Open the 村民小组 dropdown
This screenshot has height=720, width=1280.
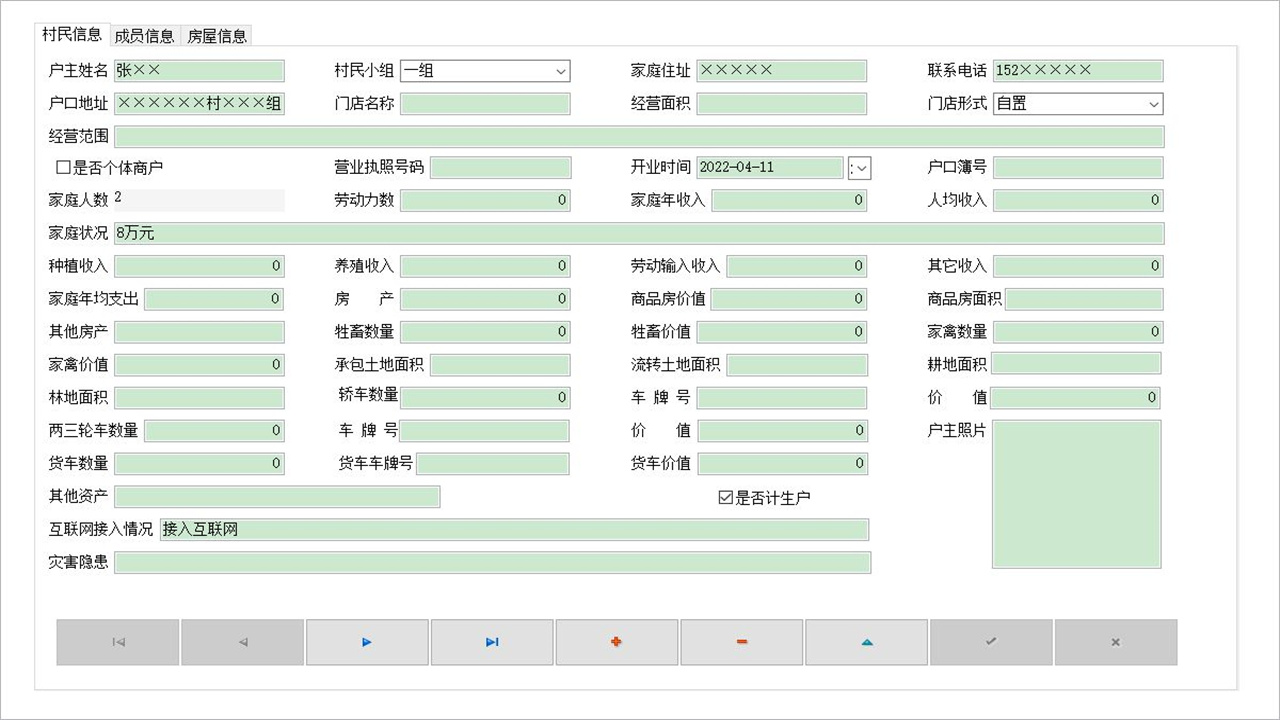pyautogui.click(x=561, y=71)
